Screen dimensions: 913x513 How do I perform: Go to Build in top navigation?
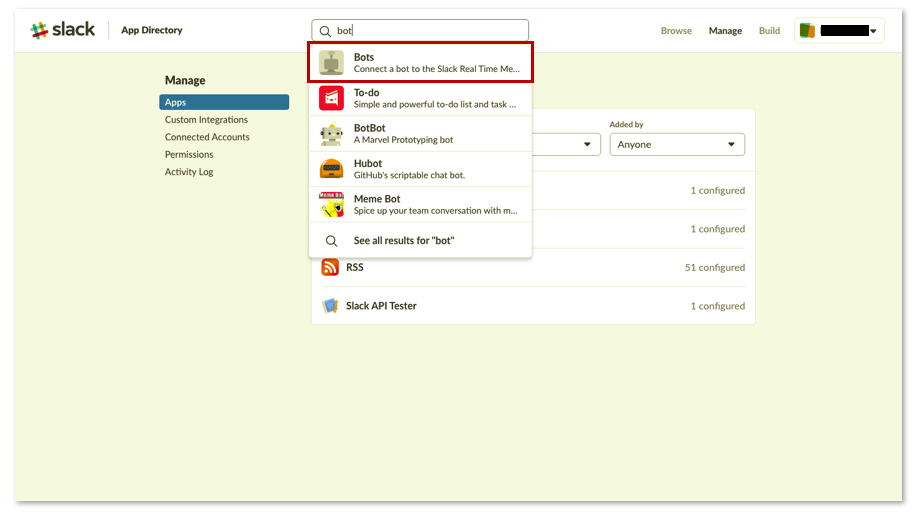click(x=769, y=31)
